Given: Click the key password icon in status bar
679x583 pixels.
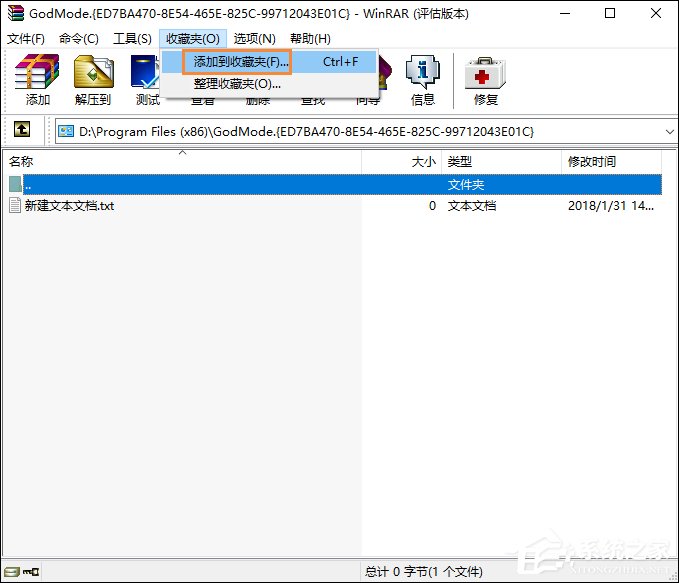Looking at the screenshot, I should pyautogui.click(x=31, y=572).
